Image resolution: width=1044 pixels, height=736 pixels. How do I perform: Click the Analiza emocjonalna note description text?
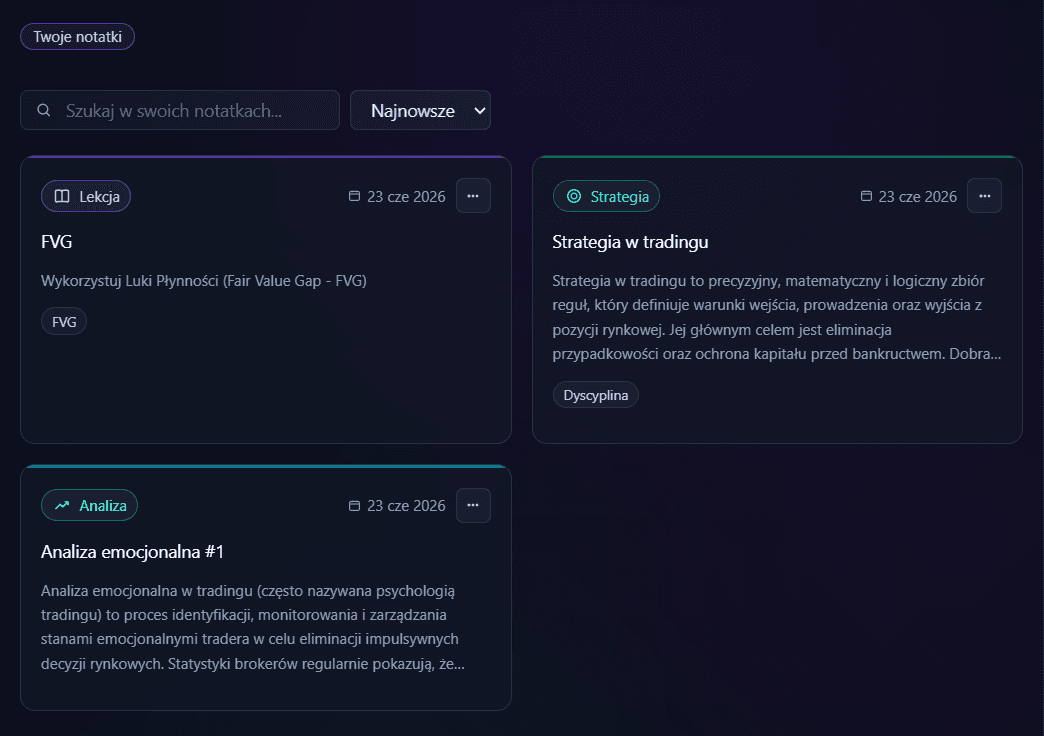tap(253, 627)
